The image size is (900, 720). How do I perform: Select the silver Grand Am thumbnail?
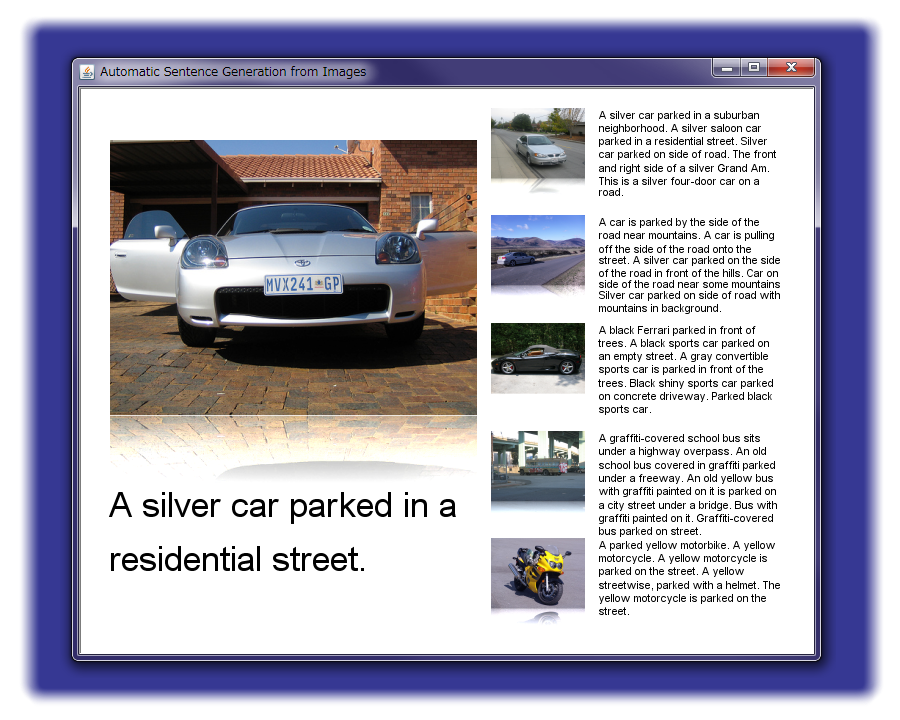(538, 144)
